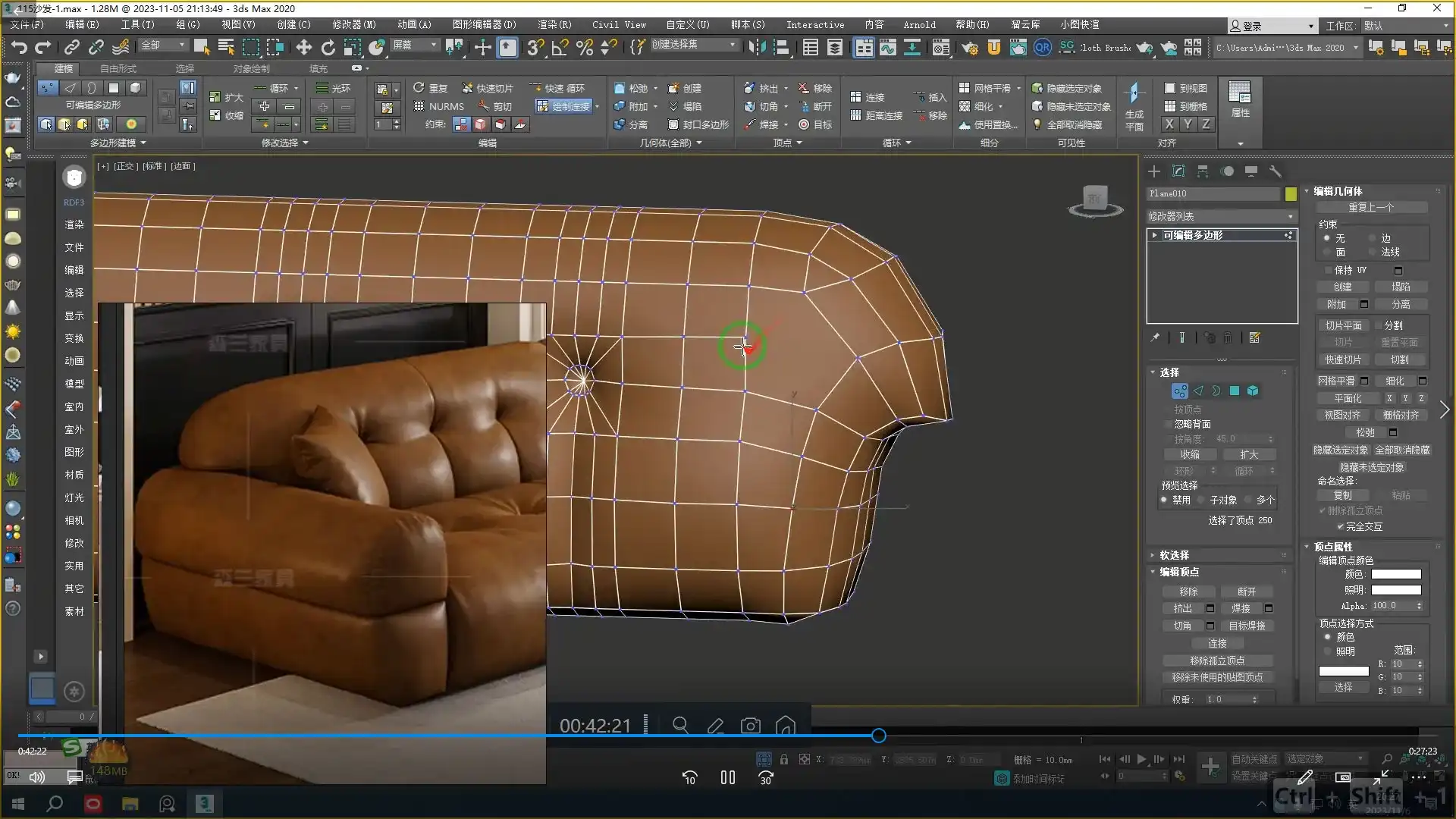Expand the Editable Poly (可编辑多边形) stack entry
Viewport: 1456px width, 819px height.
tap(1154, 236)
